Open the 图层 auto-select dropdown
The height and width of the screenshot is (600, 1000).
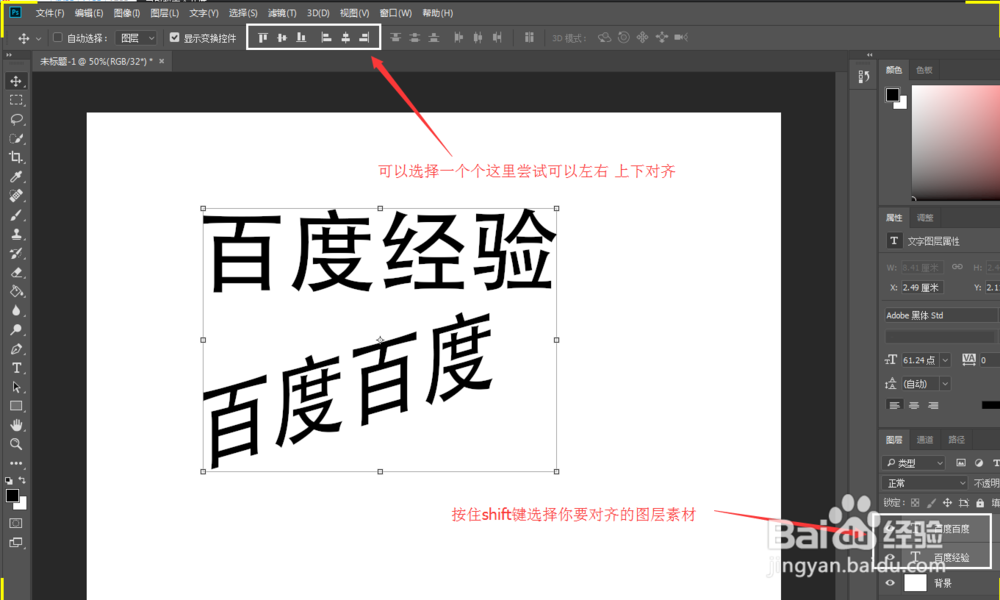click(x=136, y=38)
